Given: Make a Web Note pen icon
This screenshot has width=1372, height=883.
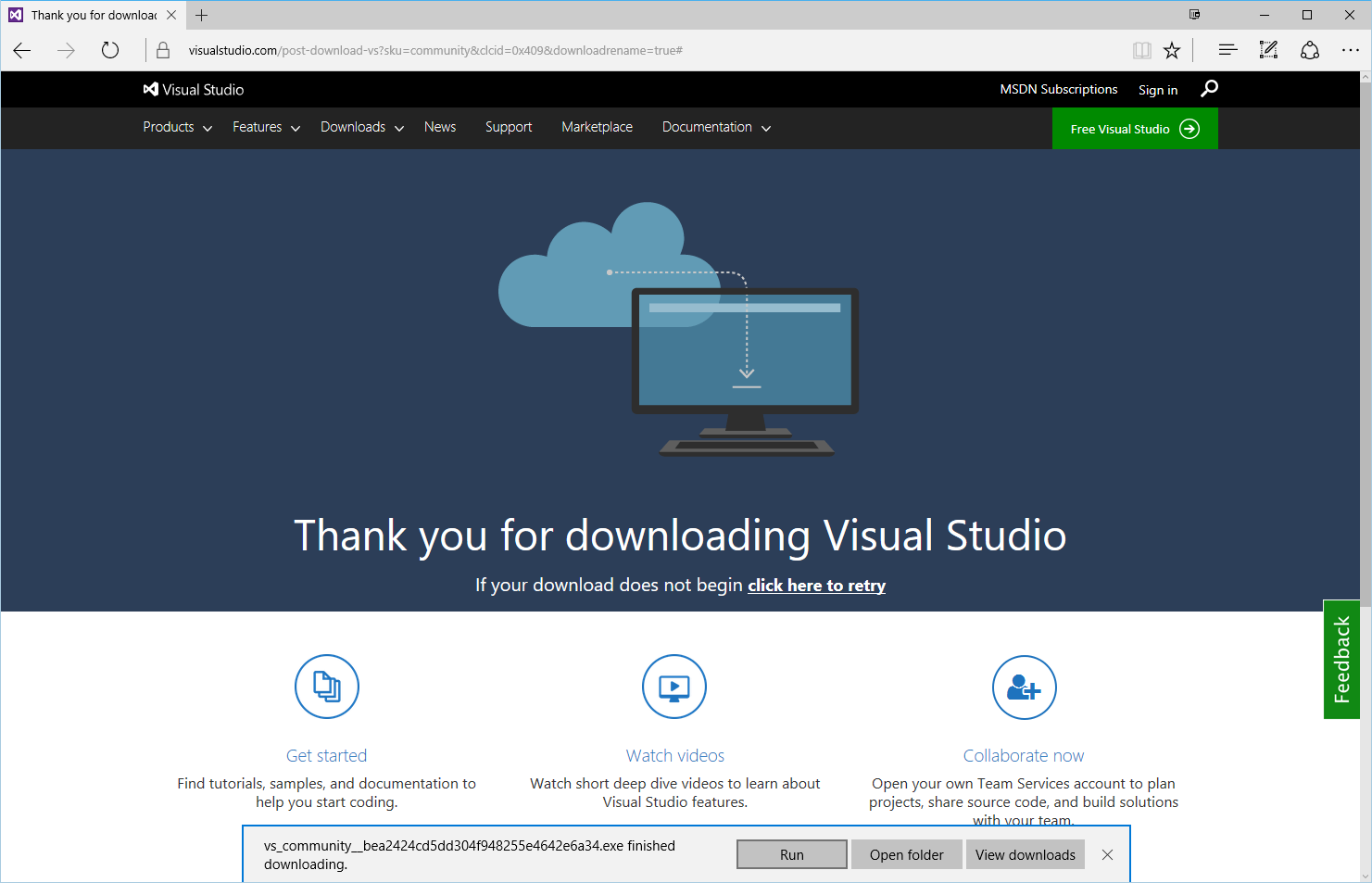Looking at the screenshot, I should [1268, 50].
